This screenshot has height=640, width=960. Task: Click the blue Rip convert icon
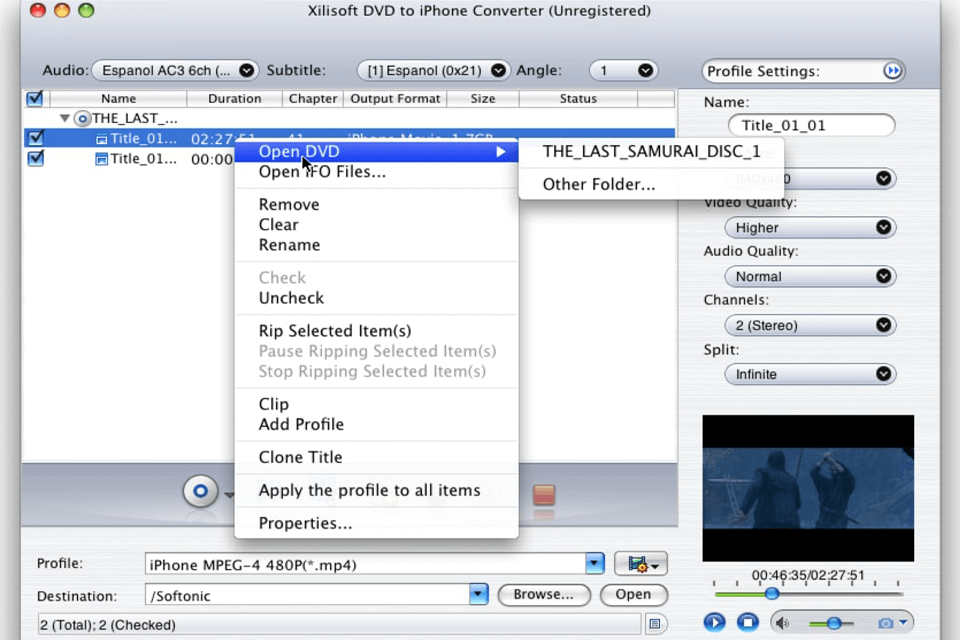point(200,491)
